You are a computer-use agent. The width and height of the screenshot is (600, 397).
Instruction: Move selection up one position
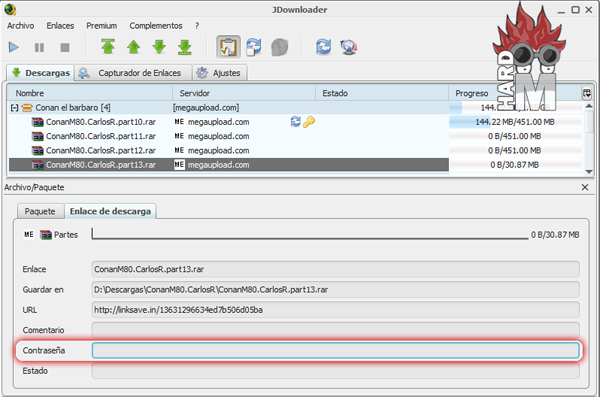[x=134, y=47]
